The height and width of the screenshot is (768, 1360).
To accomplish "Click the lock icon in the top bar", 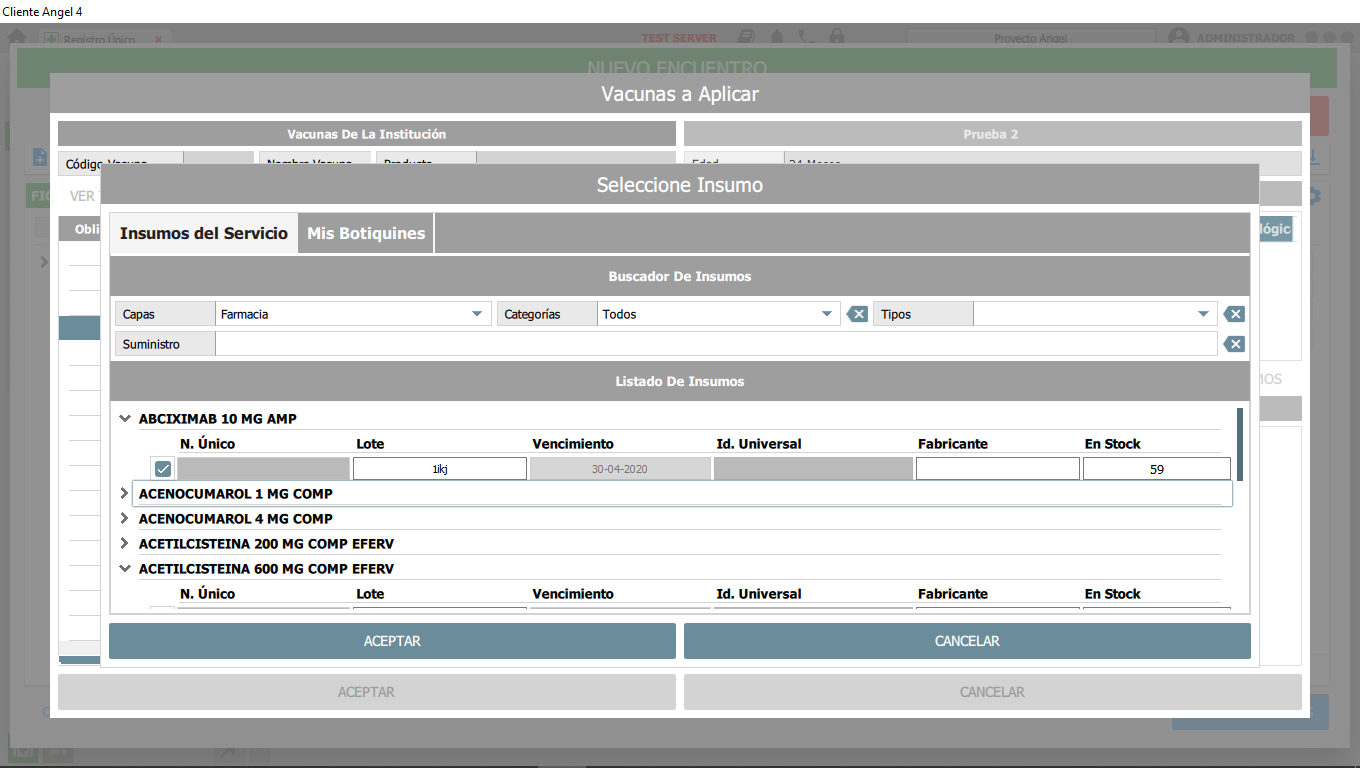I will pyautogui.click(x=836, y=36).
